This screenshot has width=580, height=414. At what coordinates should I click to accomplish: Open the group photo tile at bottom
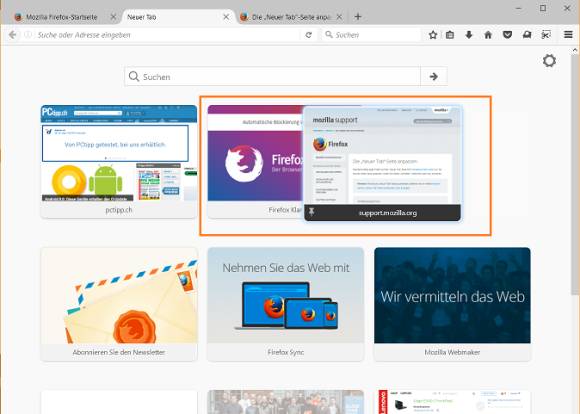(286, 402)
